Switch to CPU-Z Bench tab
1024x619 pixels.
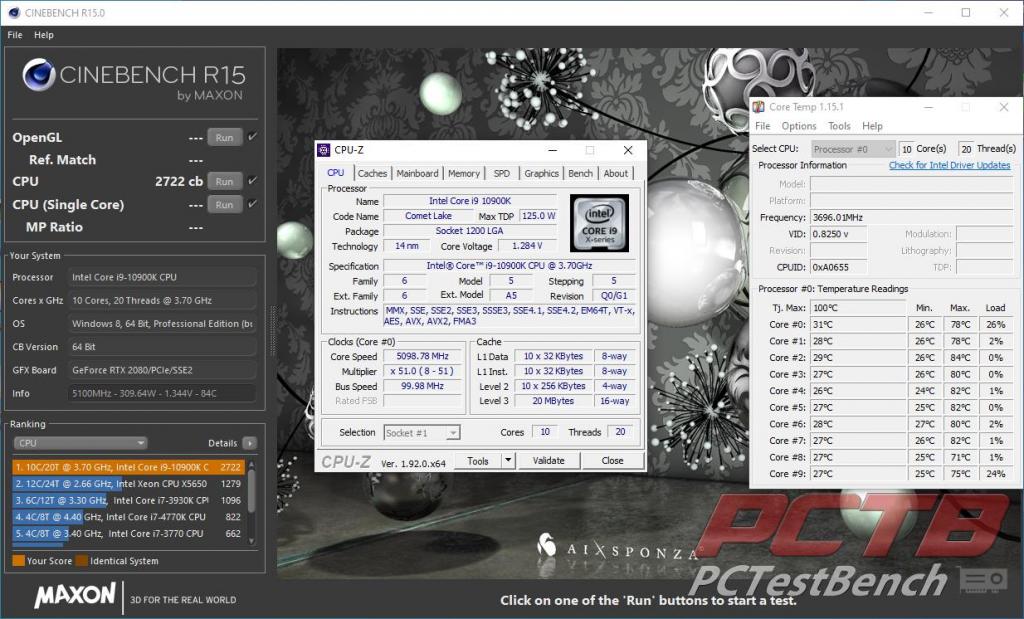(581, 173)
